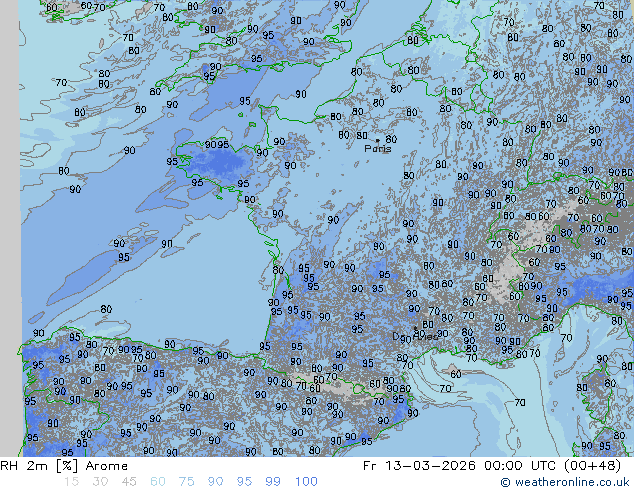The image size is (634, 490).
Task: Click the Paris city label
Action: pos(378,149)
